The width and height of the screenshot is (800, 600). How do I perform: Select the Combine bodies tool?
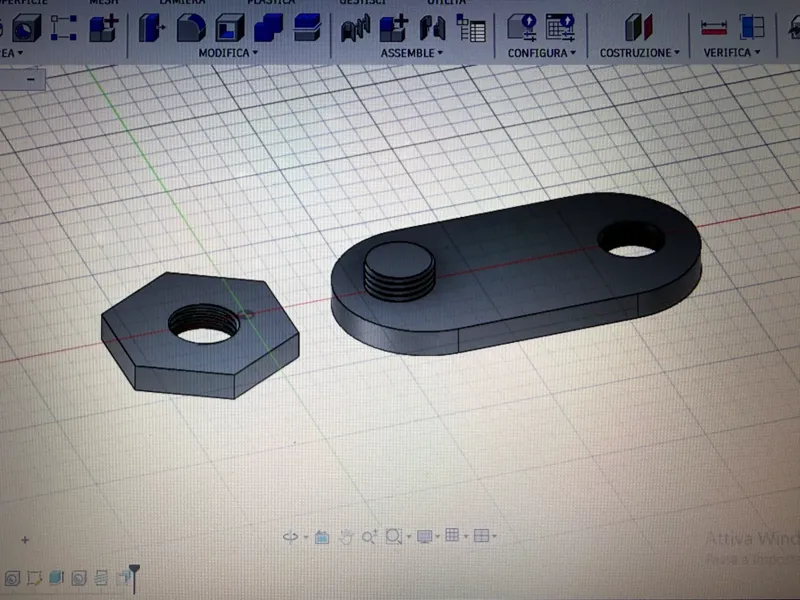(x=268, y=28)
